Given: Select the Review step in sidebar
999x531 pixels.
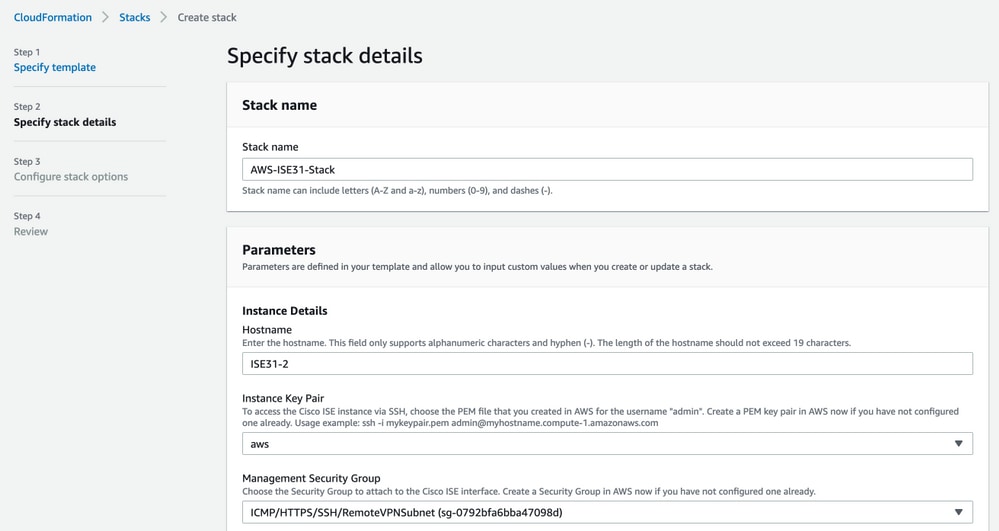Looking at the screenshot, I should point(31,231).
